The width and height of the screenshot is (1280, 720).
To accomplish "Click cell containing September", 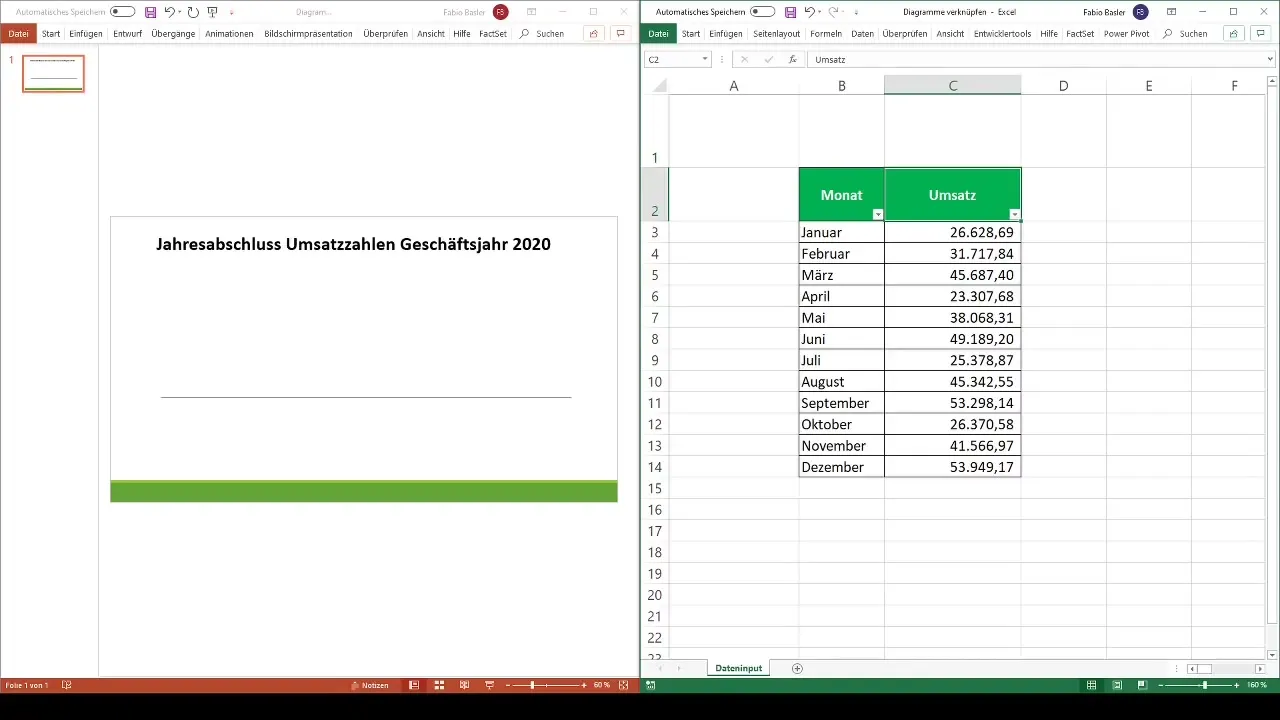I will (842, 403).
